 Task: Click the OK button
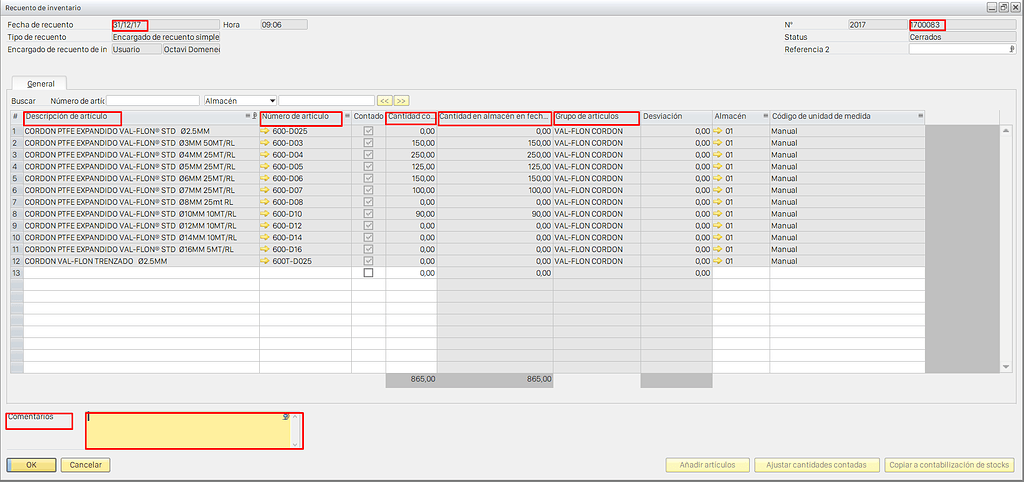pos(31,465)
